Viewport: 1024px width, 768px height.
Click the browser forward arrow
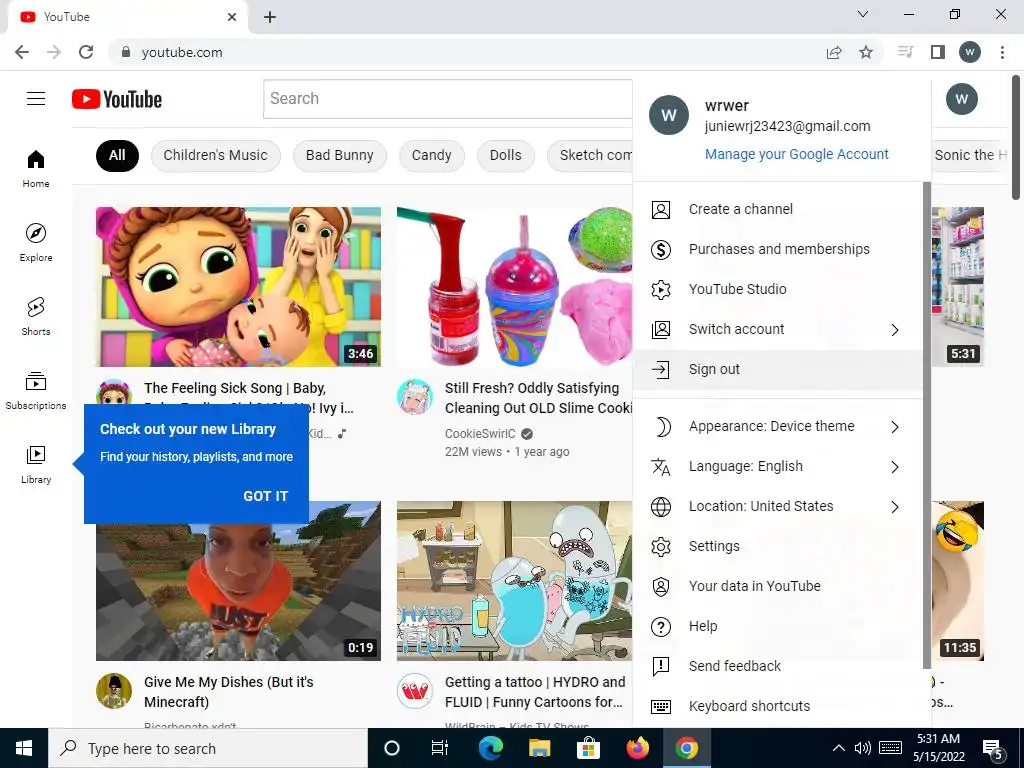54,52
